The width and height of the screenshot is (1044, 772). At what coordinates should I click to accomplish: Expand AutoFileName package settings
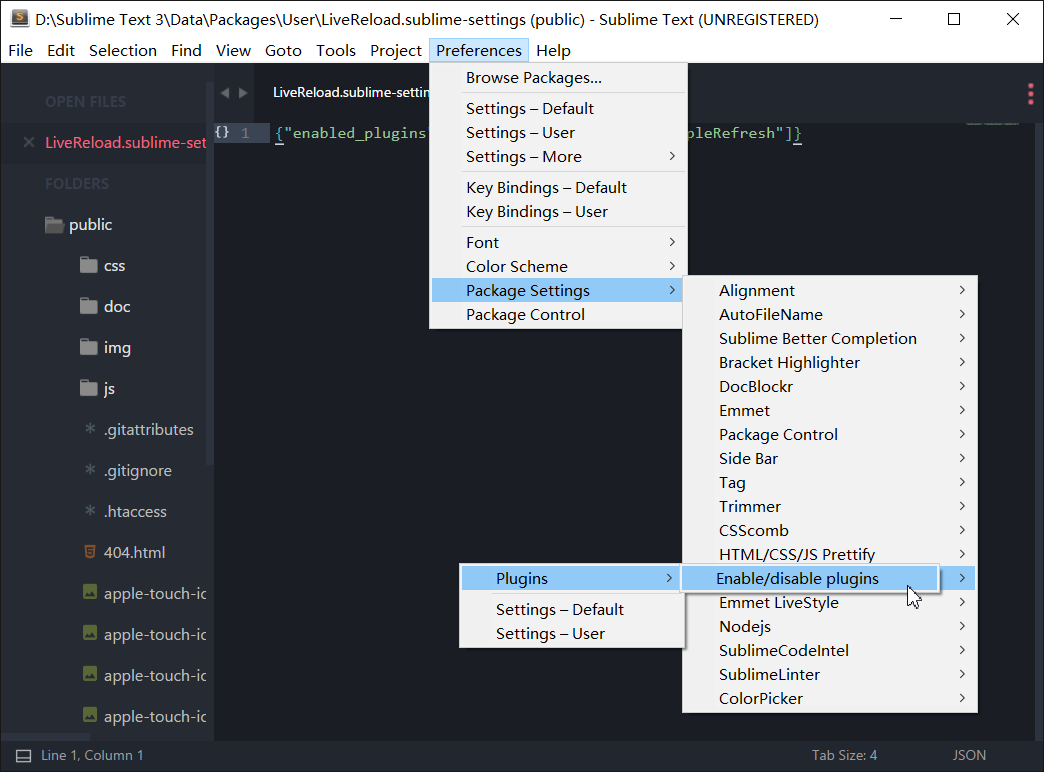[830, 314]
